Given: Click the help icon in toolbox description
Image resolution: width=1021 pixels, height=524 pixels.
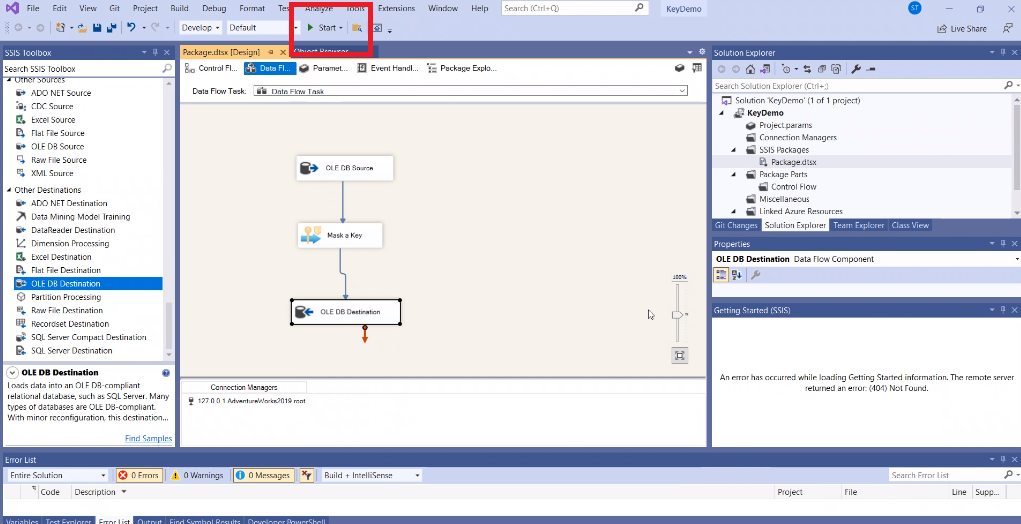Looking at the screenshot, I should pyautogui.click(x=166, y=373).
